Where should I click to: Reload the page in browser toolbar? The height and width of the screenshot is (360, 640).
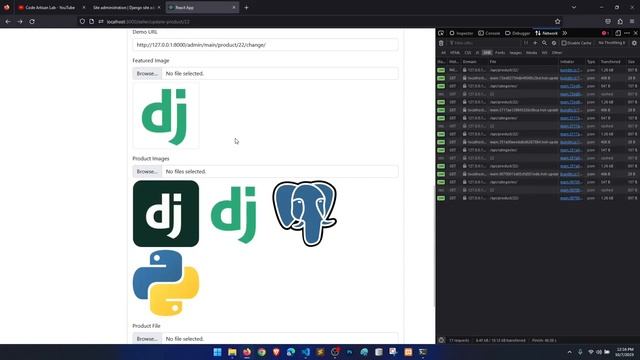pos(32,22)
